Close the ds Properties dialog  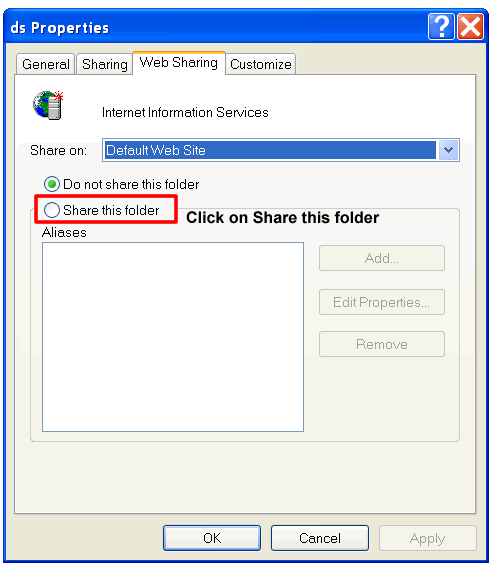point(471,26)
